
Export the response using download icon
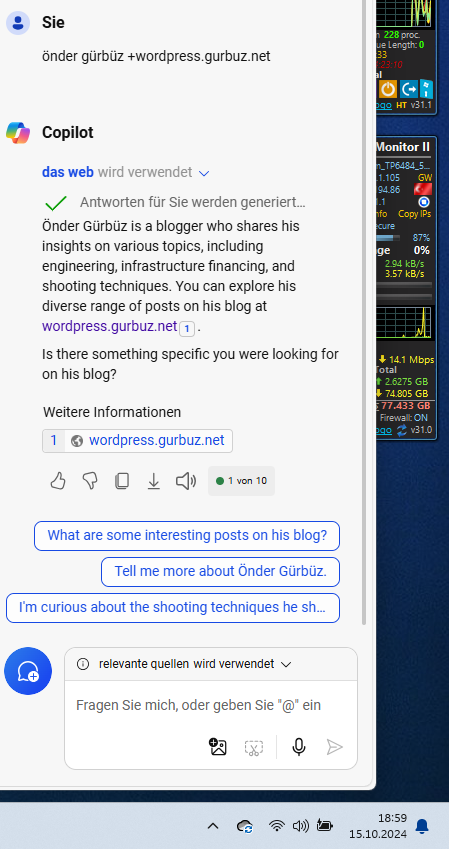click(x=154, y=481)
